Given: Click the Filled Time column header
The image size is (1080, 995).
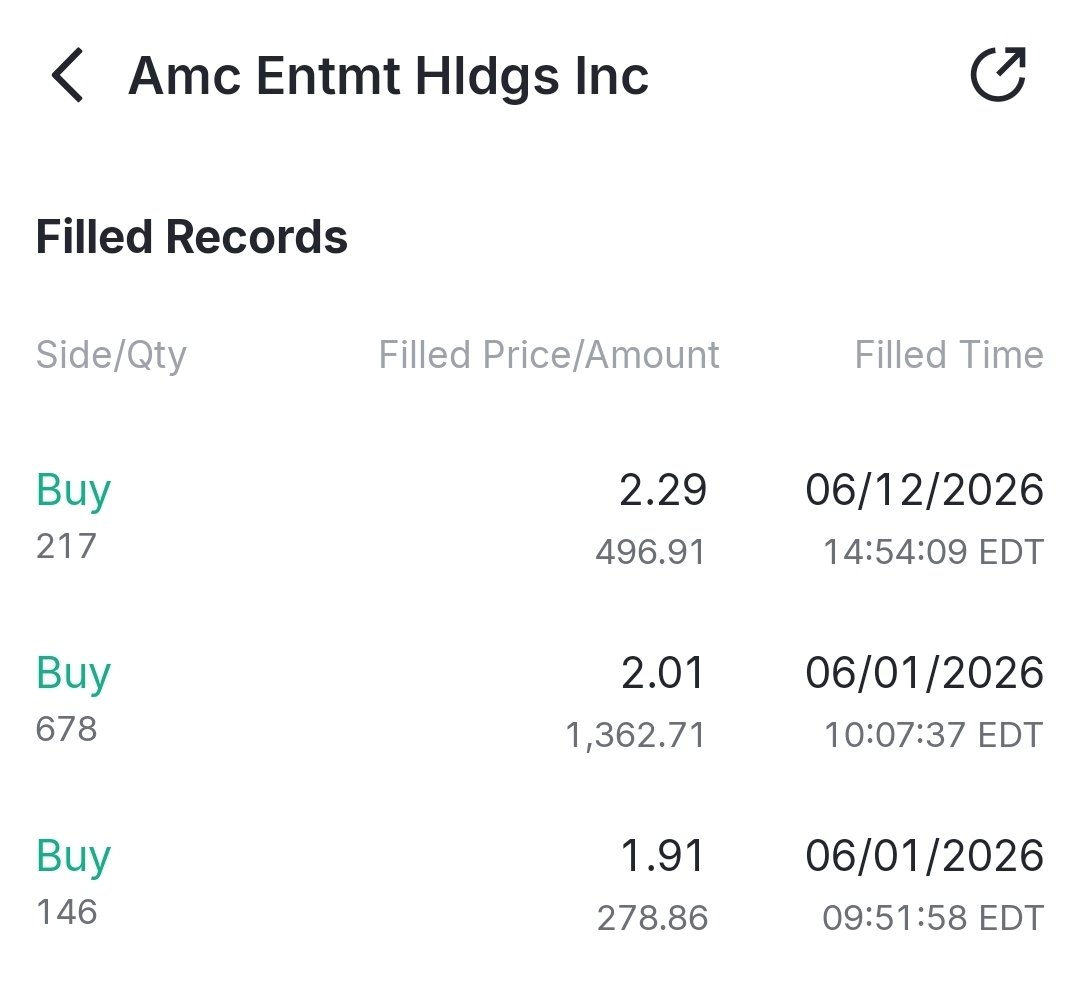Looking at the screenshot, I should (x=949, y=355).
